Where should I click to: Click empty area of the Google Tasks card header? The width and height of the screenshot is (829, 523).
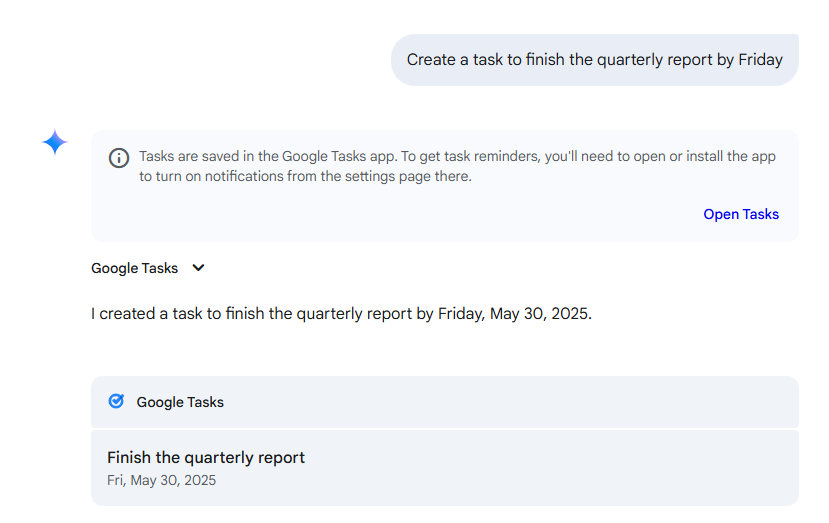(x=500, y=402)
